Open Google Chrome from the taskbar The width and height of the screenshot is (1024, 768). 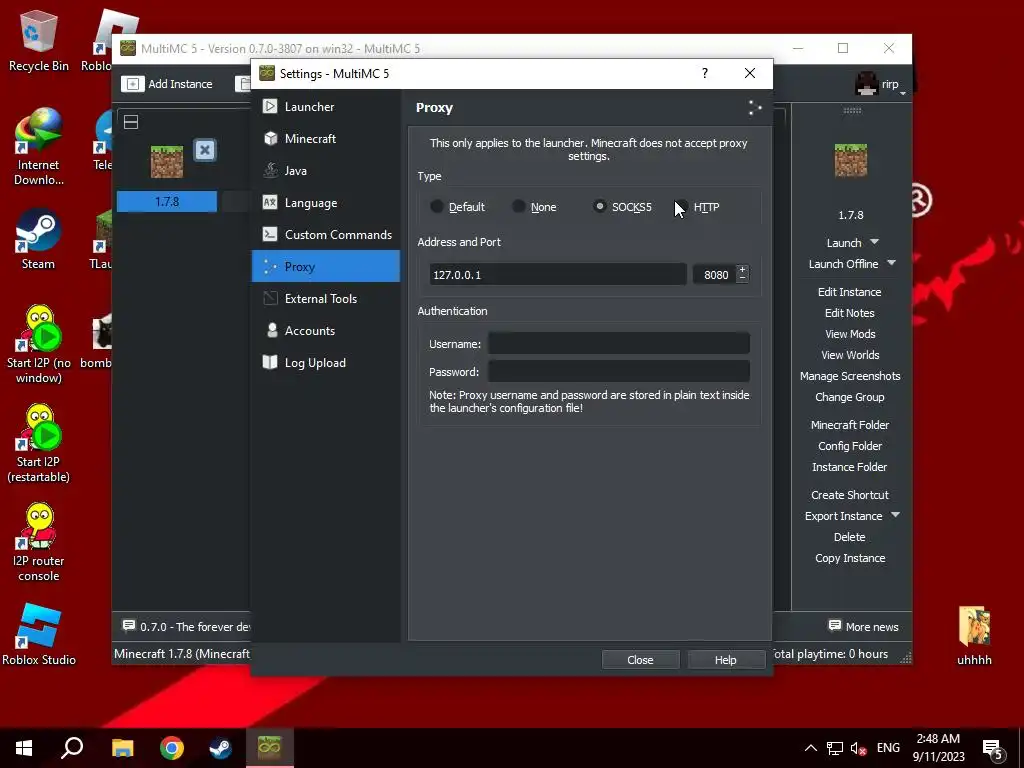click(172, 748)
